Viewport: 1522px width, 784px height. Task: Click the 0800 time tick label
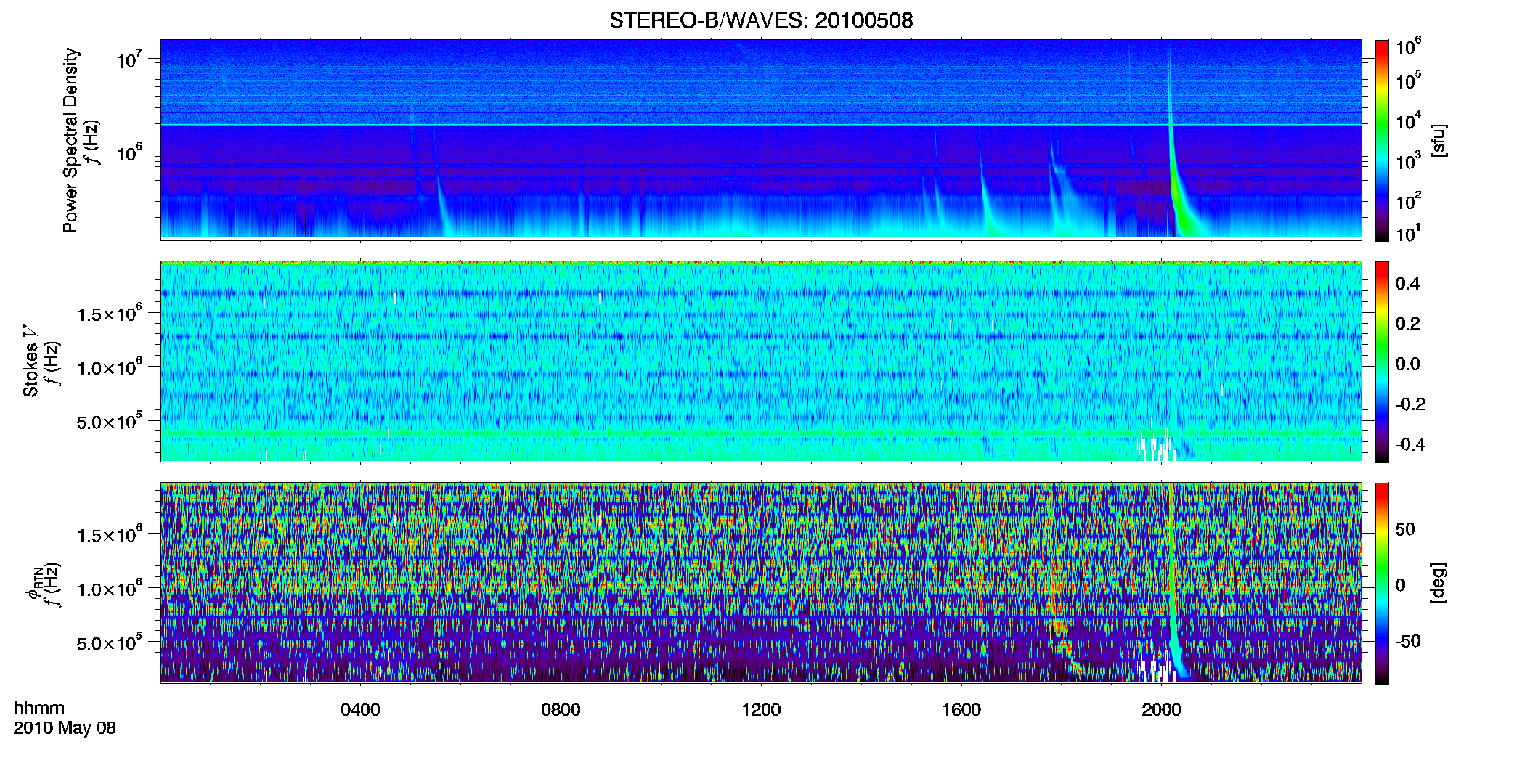(x=561, y=709)
